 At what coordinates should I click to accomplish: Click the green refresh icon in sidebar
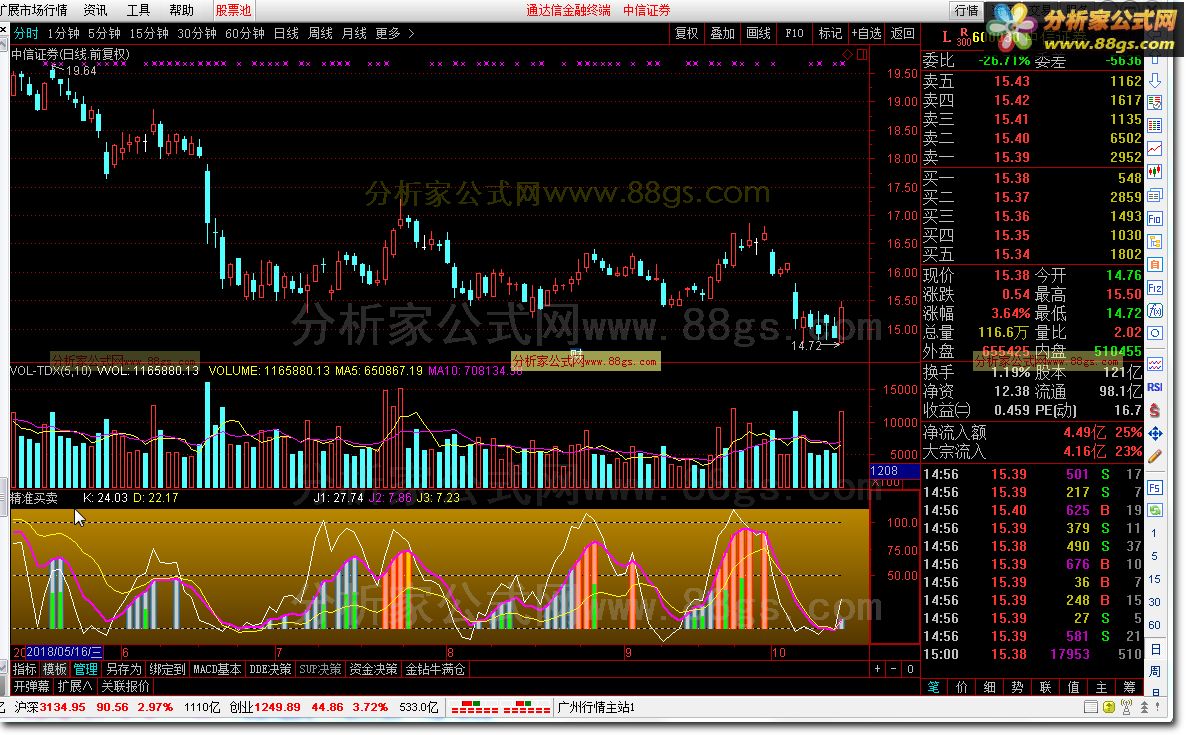click(1154, 510)
